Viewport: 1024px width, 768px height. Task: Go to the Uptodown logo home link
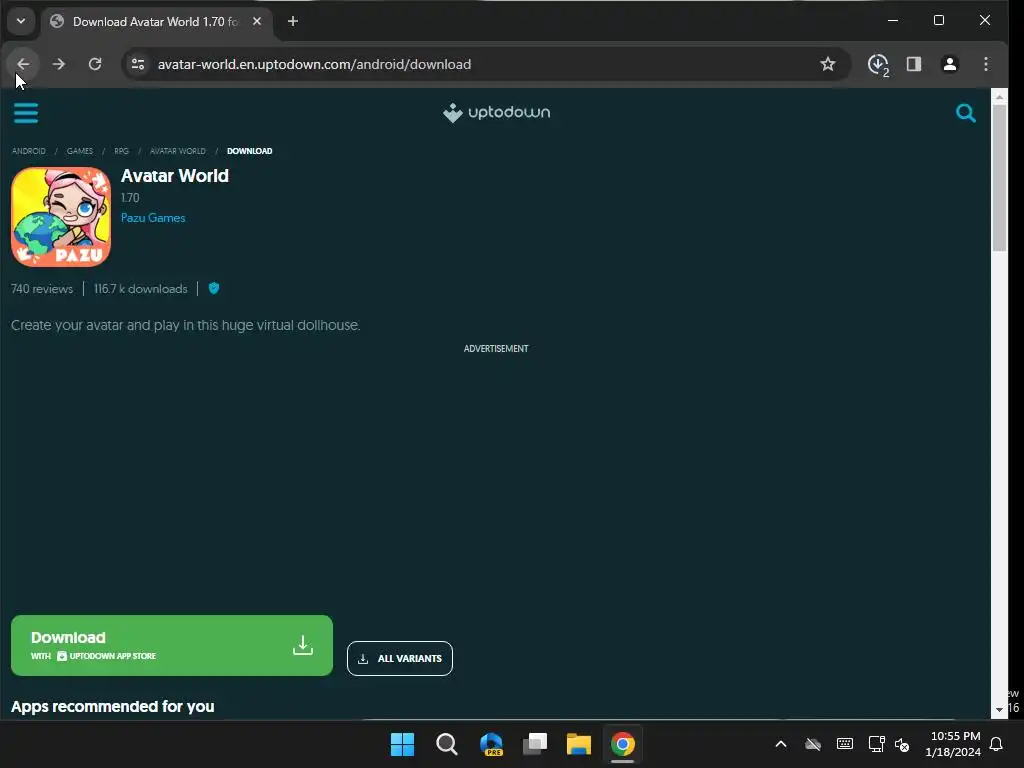[496, 112]
